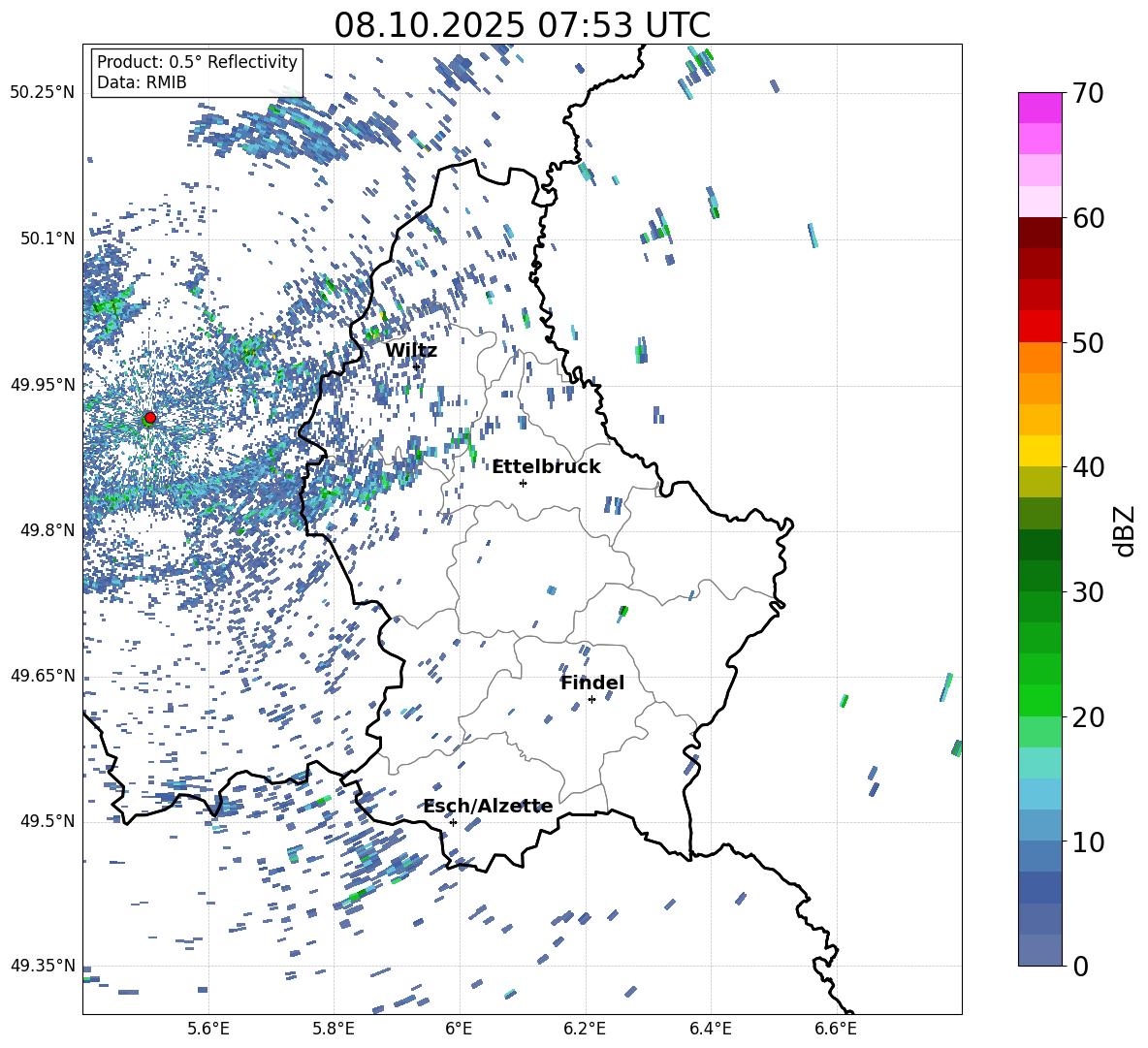Pick the yellow colorbar segment above 40 dBZ
Screen dimensions: 1148x1048
[x=1040, y=451]
